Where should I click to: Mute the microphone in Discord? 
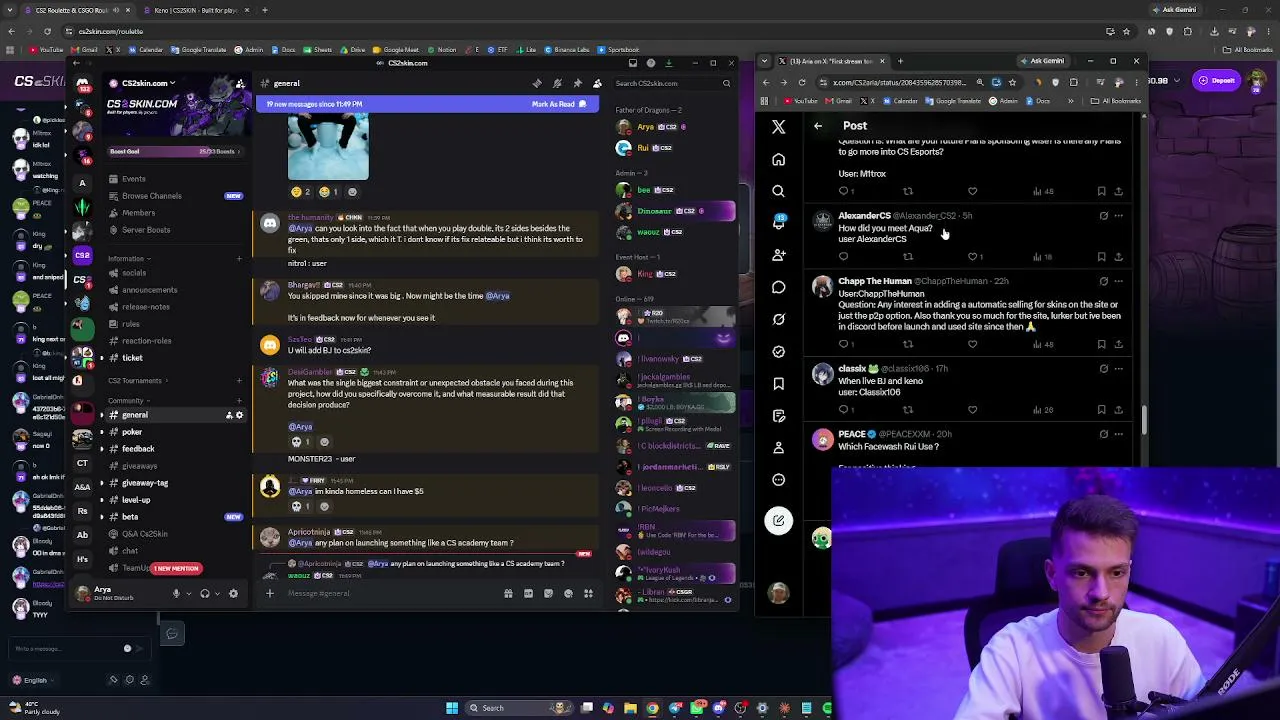point(176,593)
